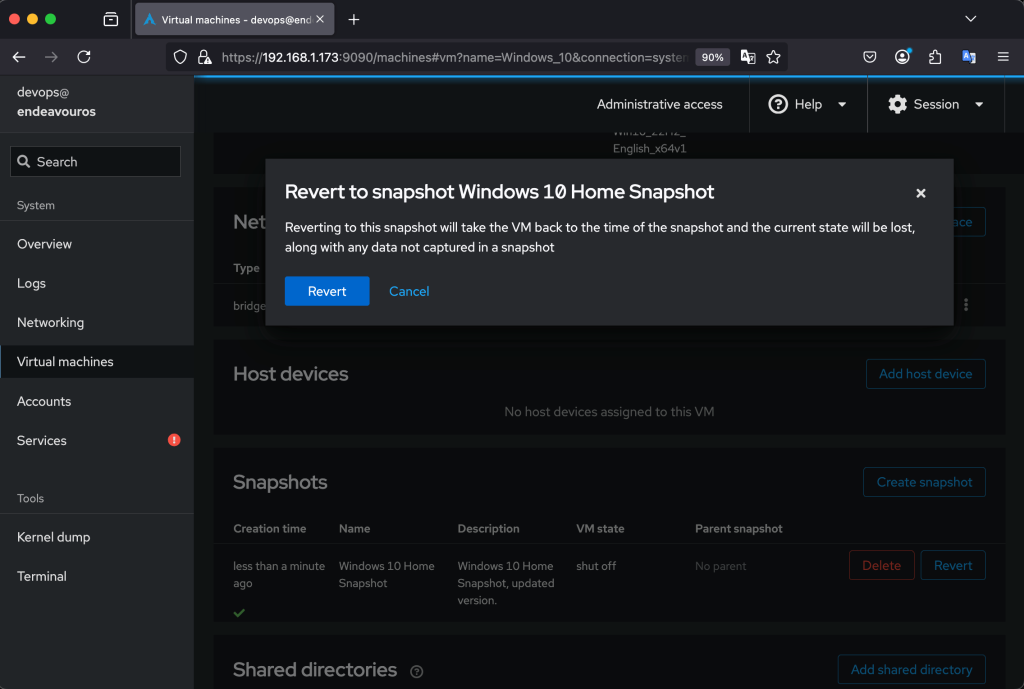Click the Description column header
The width and height of the screenshot is (1024, 689).
click(x=488, y=529)
